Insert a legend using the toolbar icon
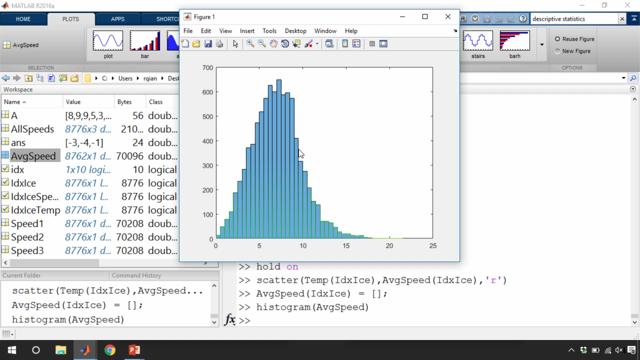640x360 pixels. 356,44
